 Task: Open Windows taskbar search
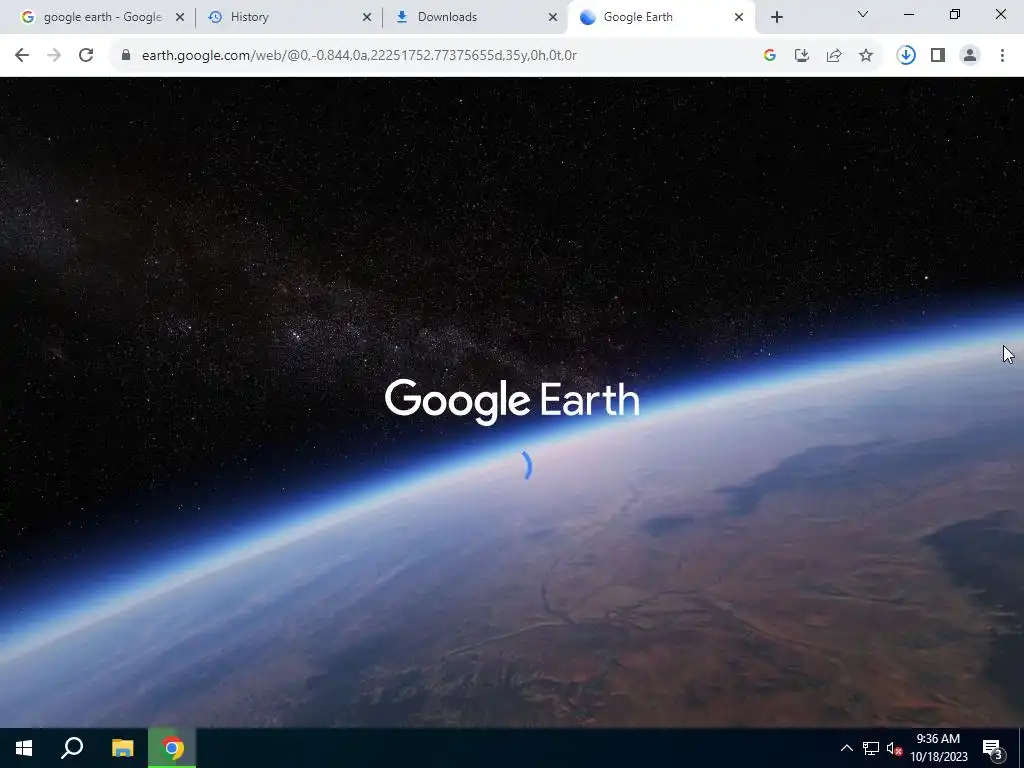[72, 748]
